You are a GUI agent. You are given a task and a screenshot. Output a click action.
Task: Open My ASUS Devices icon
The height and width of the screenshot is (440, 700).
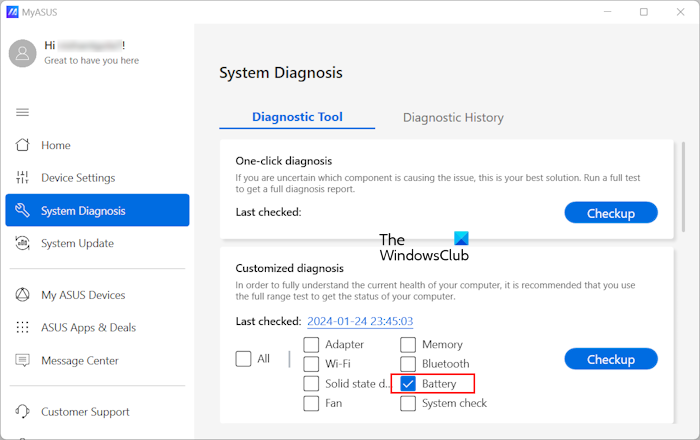pos(22,295)
